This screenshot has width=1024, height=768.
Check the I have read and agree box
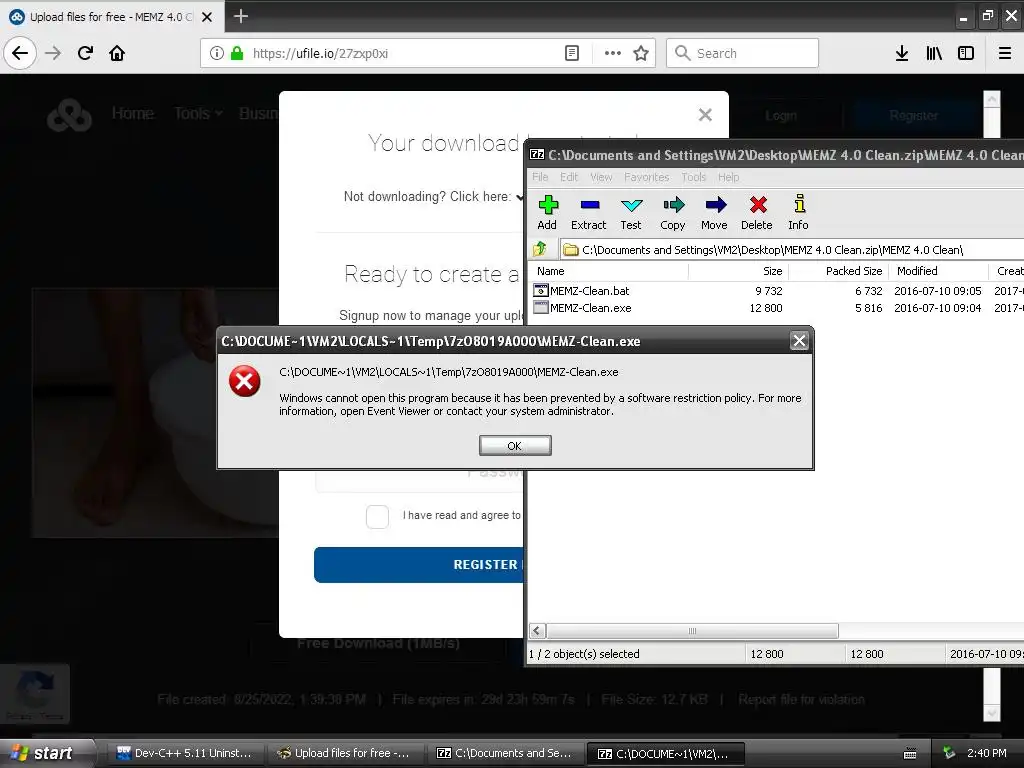click(377, 516)
